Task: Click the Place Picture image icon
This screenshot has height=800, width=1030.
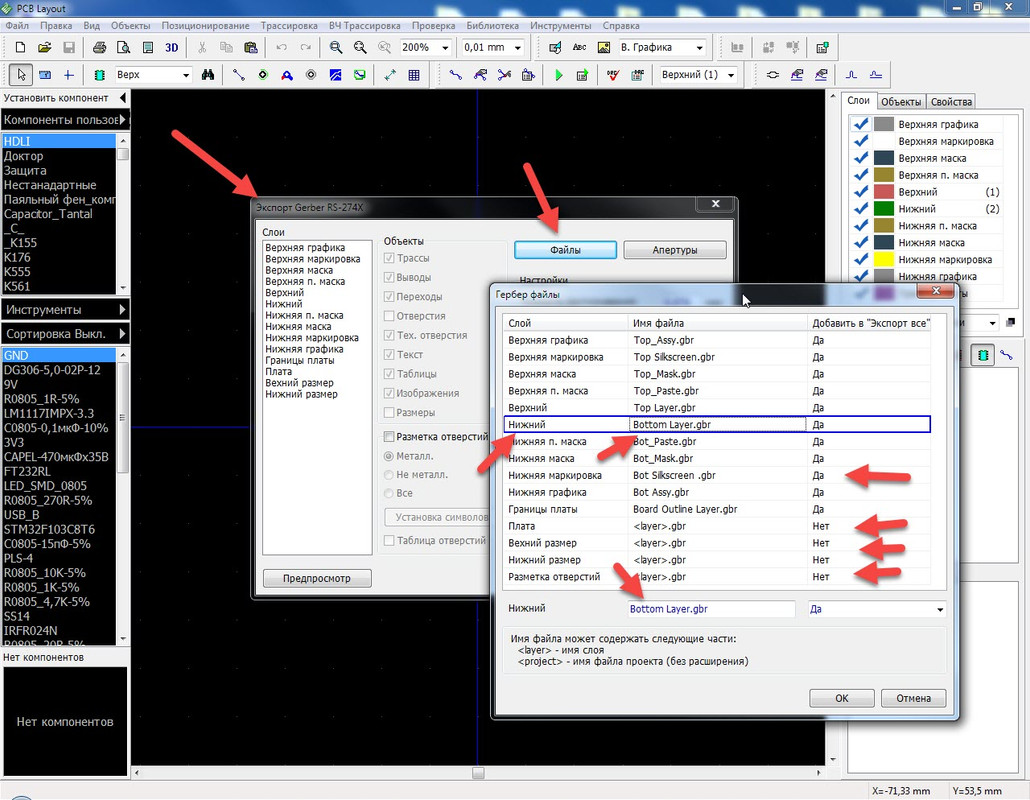Action: click(604, 47)
